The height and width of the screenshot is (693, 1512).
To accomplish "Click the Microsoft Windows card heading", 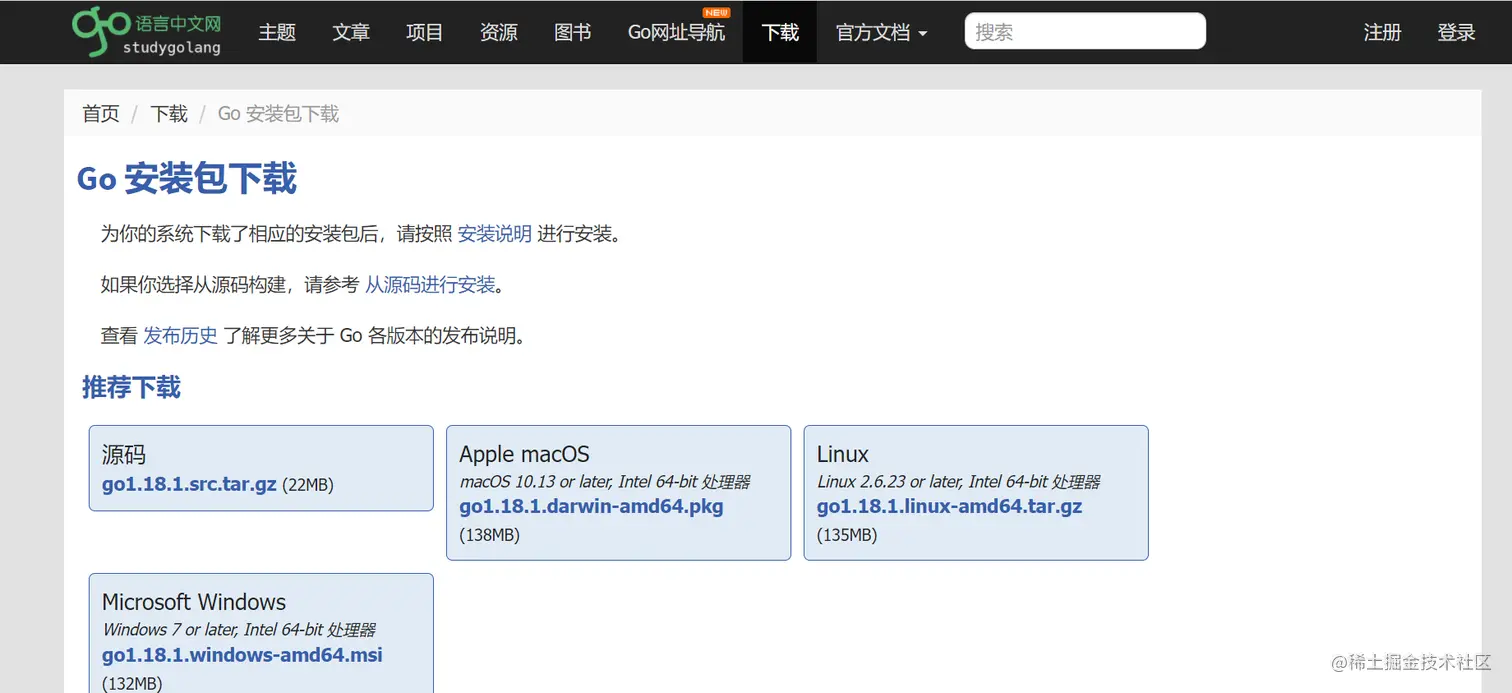I will 194,602.
